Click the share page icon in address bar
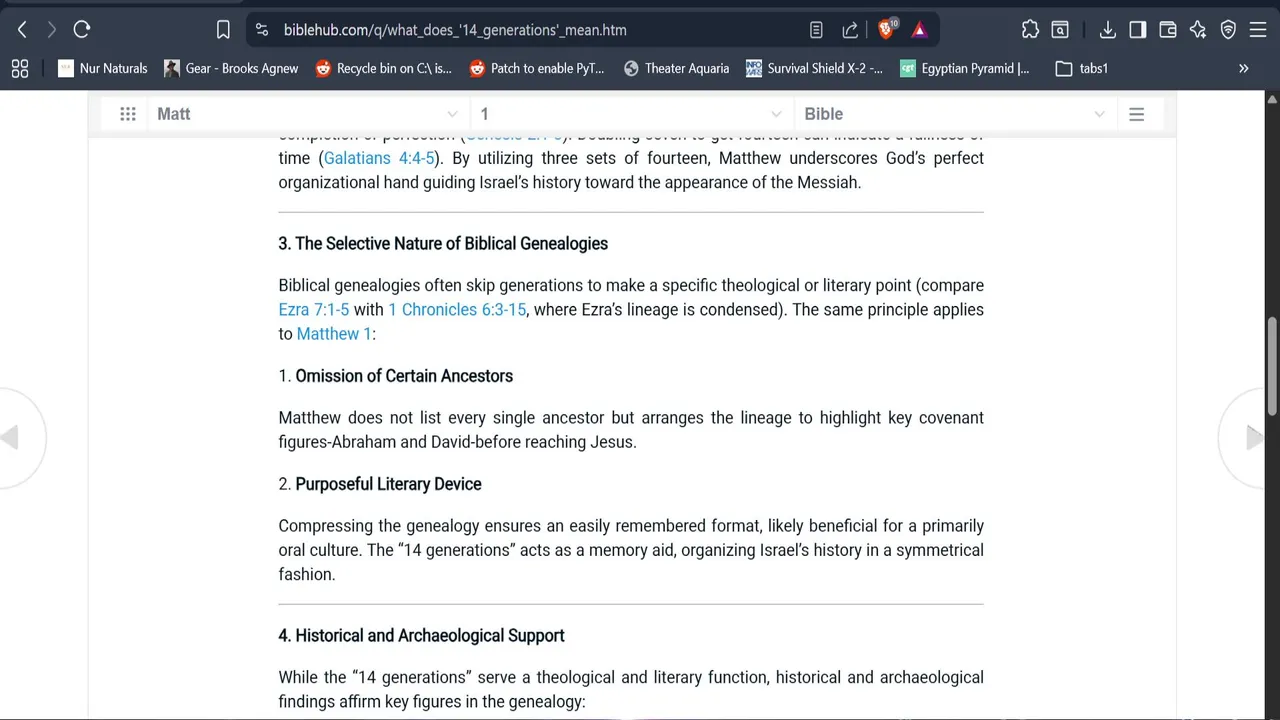1280x720 pixels. coord(850,30)
